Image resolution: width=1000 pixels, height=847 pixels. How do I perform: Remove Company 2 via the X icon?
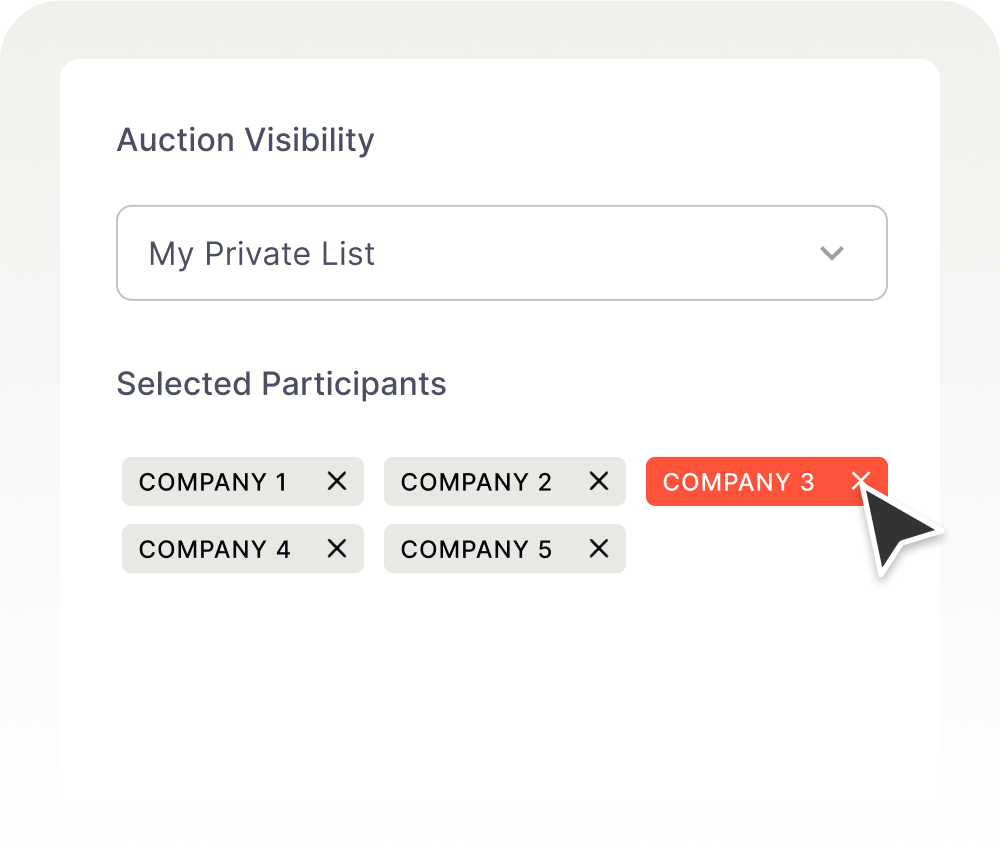[599, 481]
